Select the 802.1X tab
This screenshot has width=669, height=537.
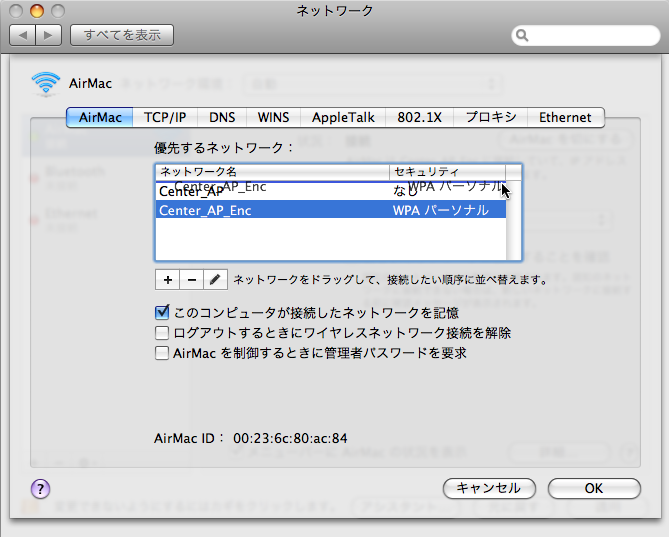tap(419, 117)
